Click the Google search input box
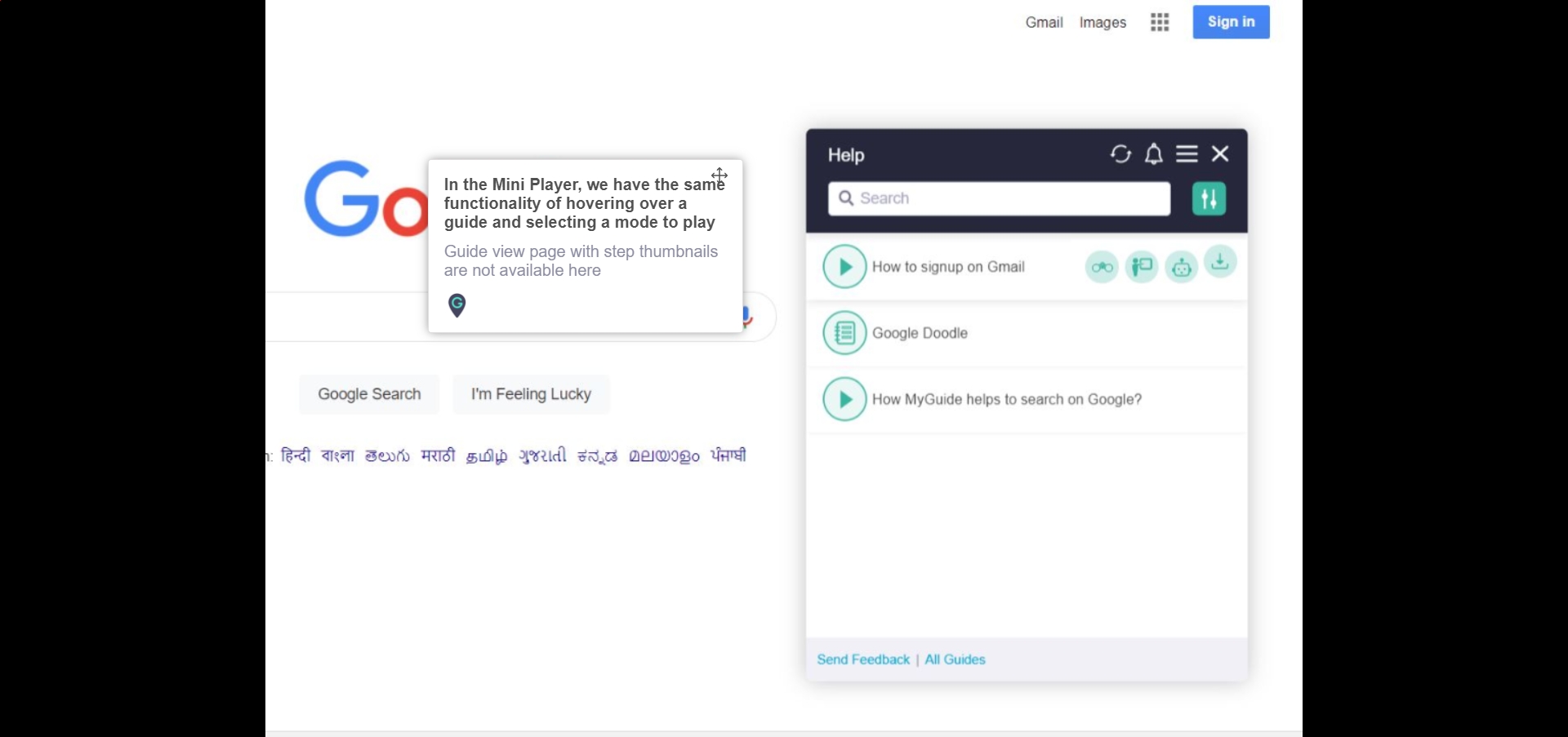The image size is (1568, 737). (x=347, y=317)
